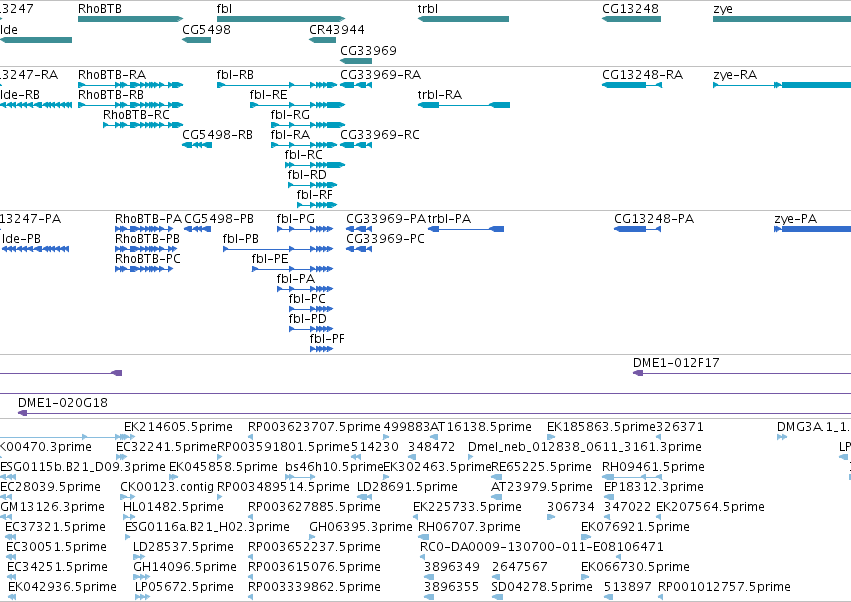Open the CG33969-PA protein label

click(x=386, y=219)
